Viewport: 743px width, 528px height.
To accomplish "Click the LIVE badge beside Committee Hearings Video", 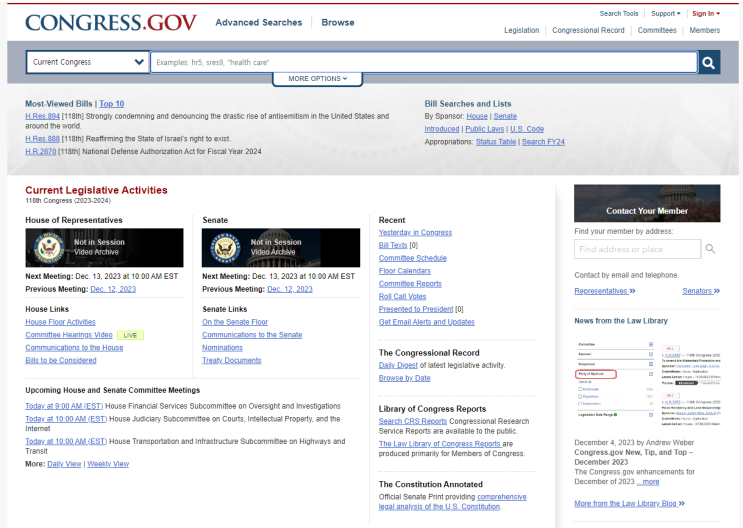I will point(130,335).
